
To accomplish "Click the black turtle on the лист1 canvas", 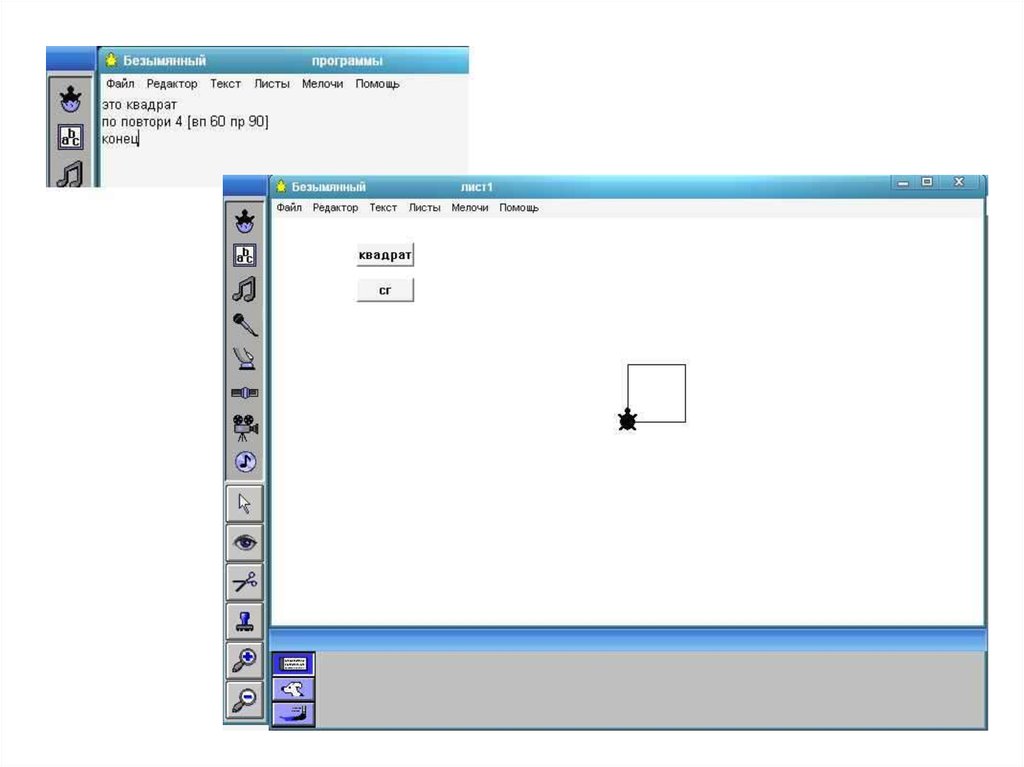I will (628, 419).
